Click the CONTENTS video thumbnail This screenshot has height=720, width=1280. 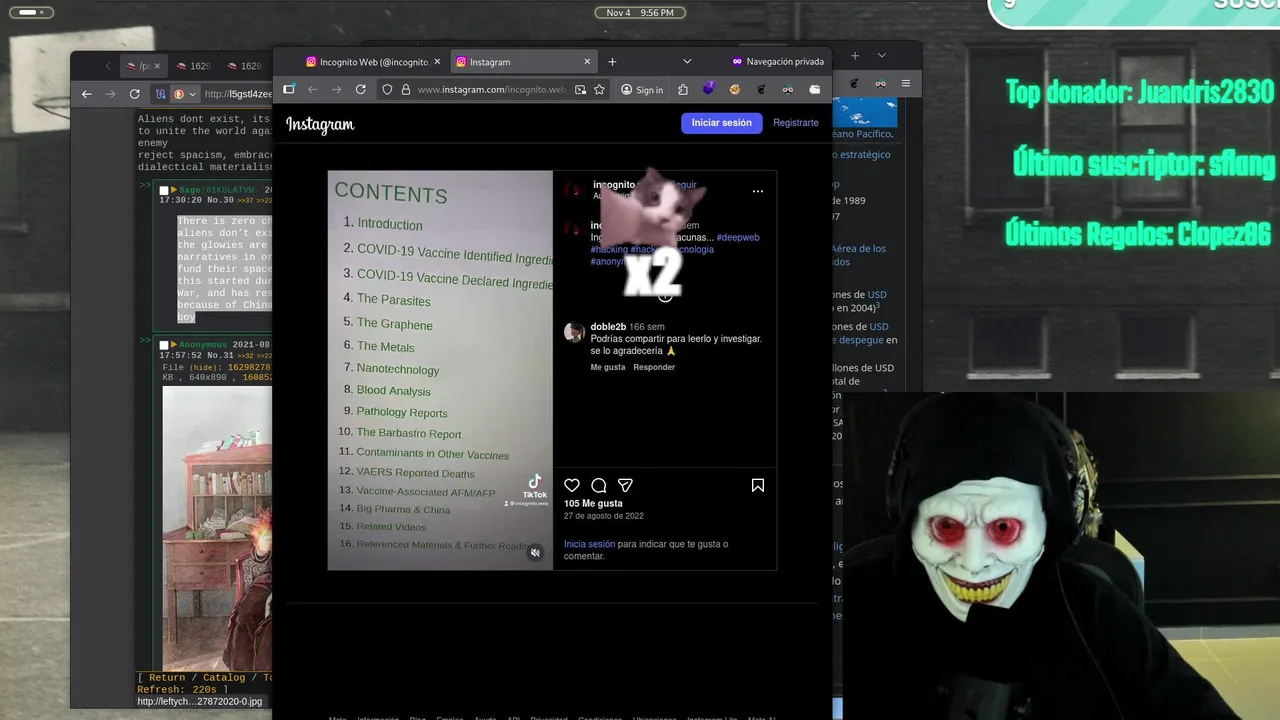[x=440, y=370]
